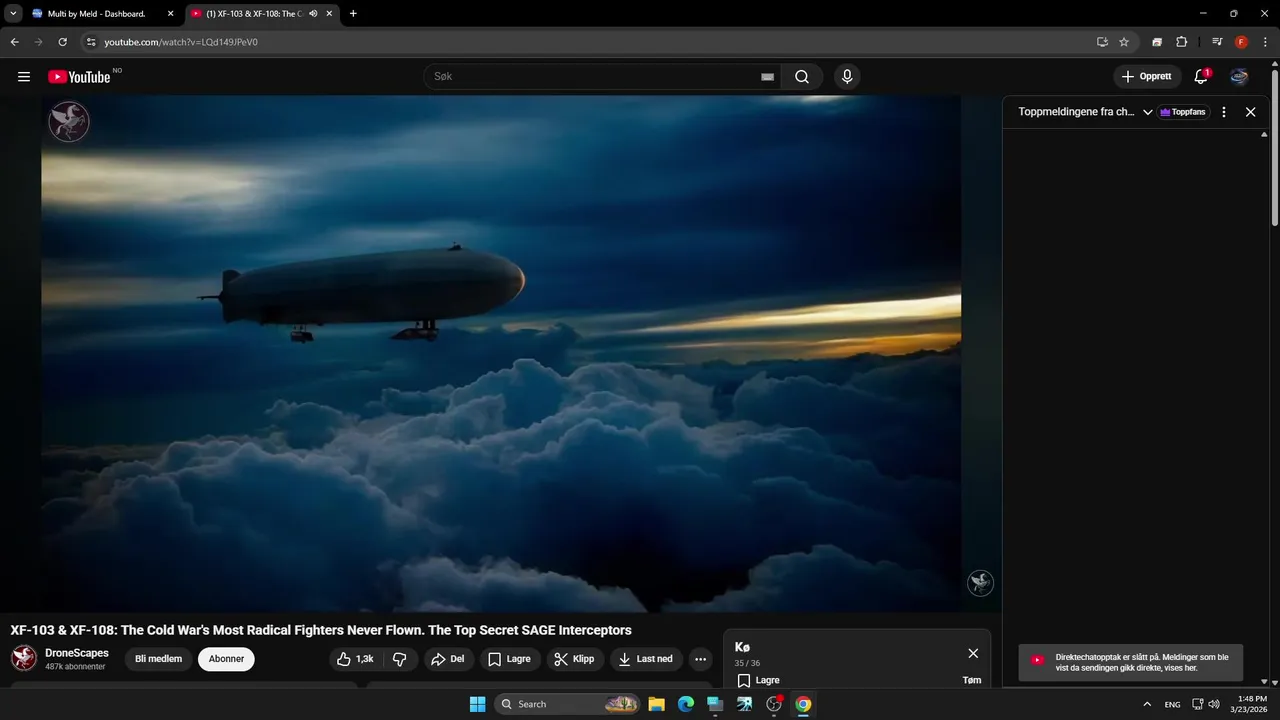Save the video with Lagre button
Image resolution: width=1280 pixels, height=720 pixels.
click(x=510, y=659)
